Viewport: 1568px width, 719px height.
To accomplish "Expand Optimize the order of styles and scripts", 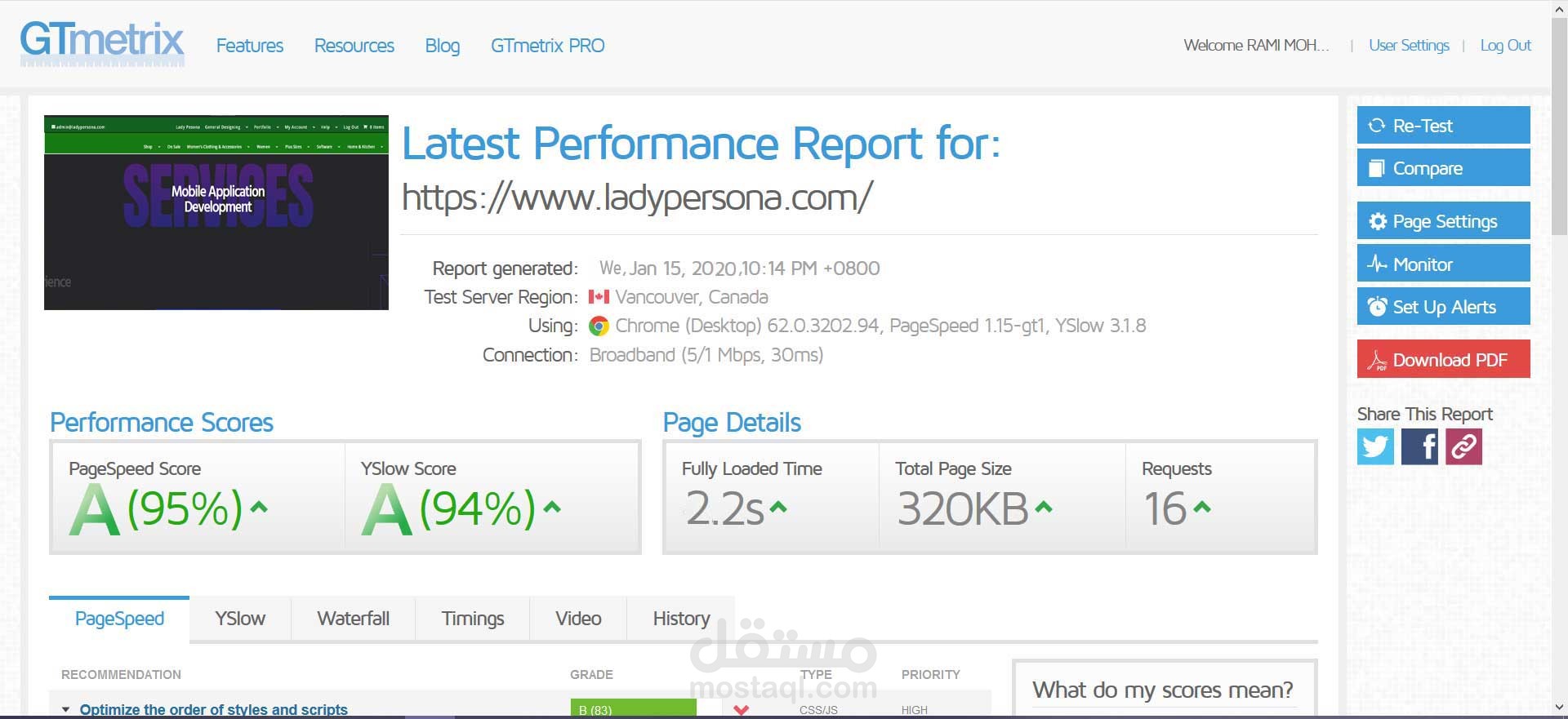I will 213,710.
